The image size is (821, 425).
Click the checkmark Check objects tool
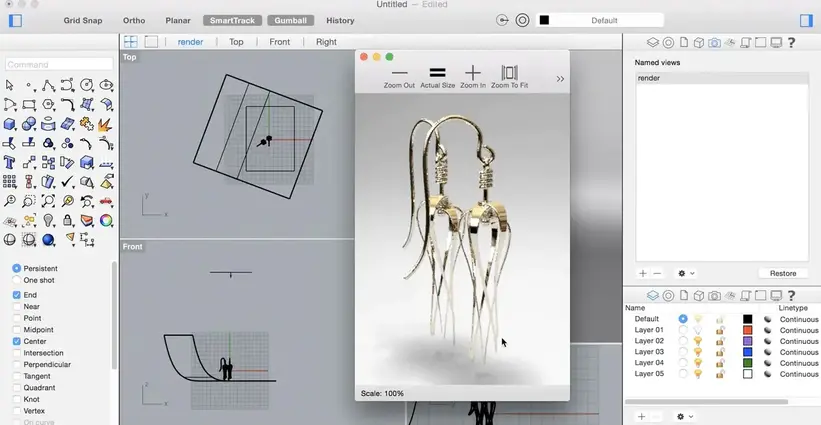click(68, 182)
